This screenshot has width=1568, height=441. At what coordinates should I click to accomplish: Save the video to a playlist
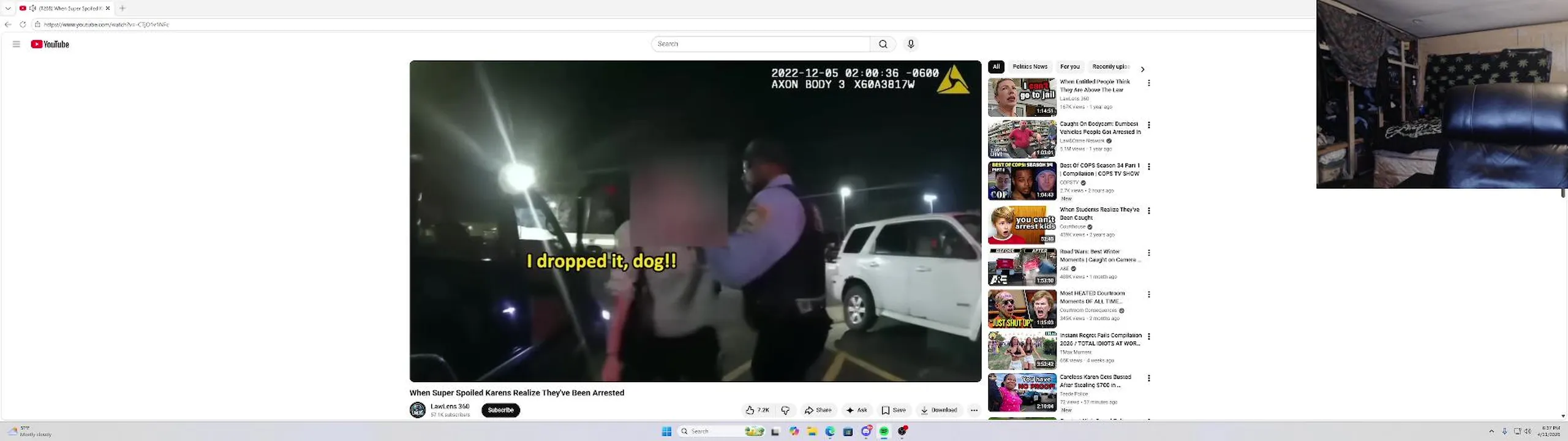click(x=894, y=410)
